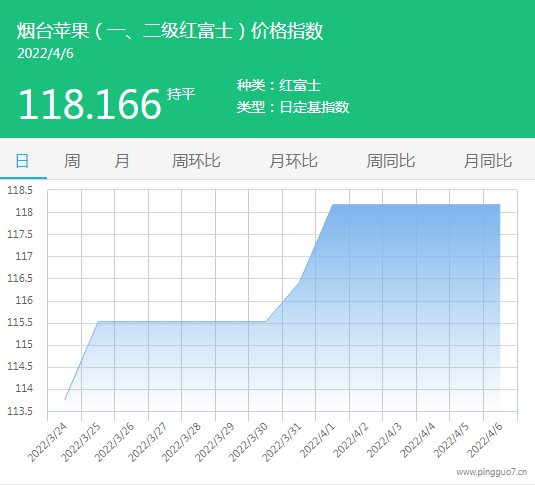
Task: Select the 日 daily tab
Action: (22, 161)
